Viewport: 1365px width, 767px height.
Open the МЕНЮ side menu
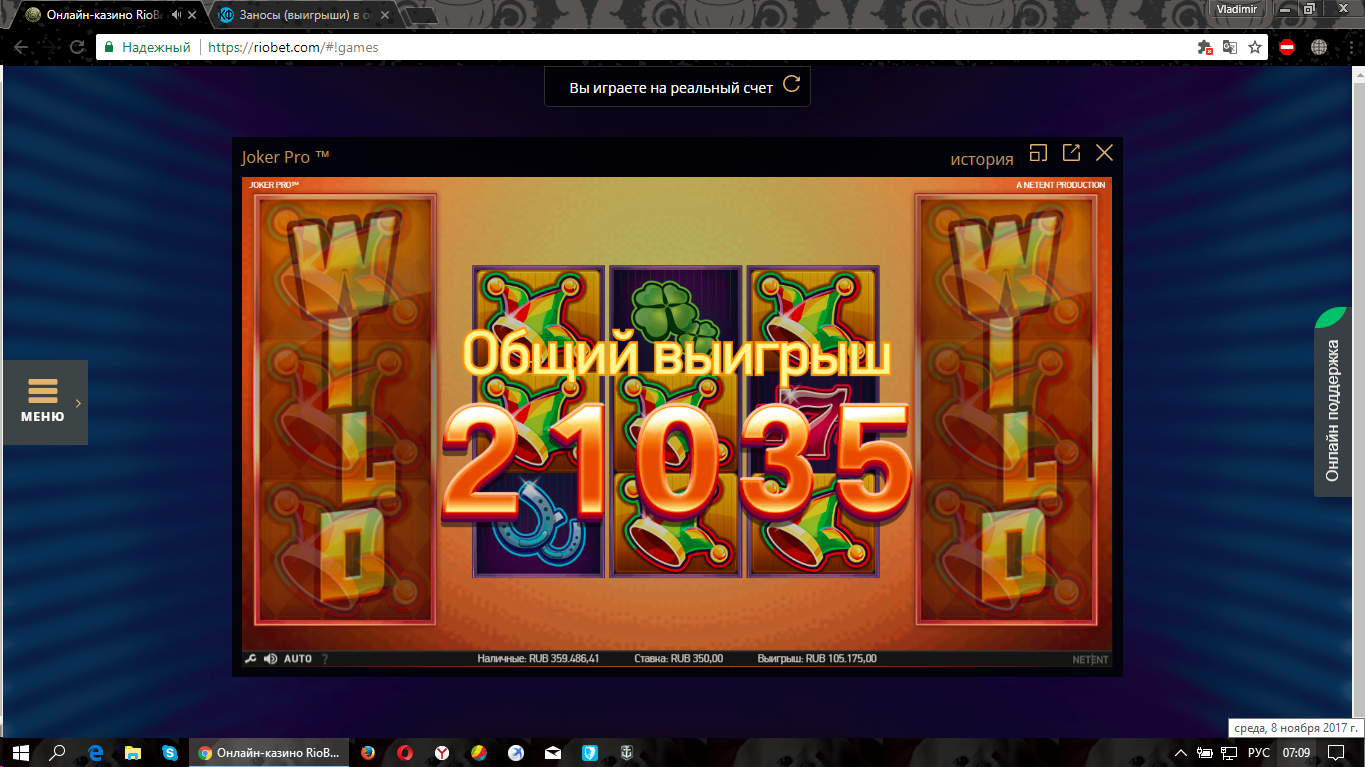44,402
